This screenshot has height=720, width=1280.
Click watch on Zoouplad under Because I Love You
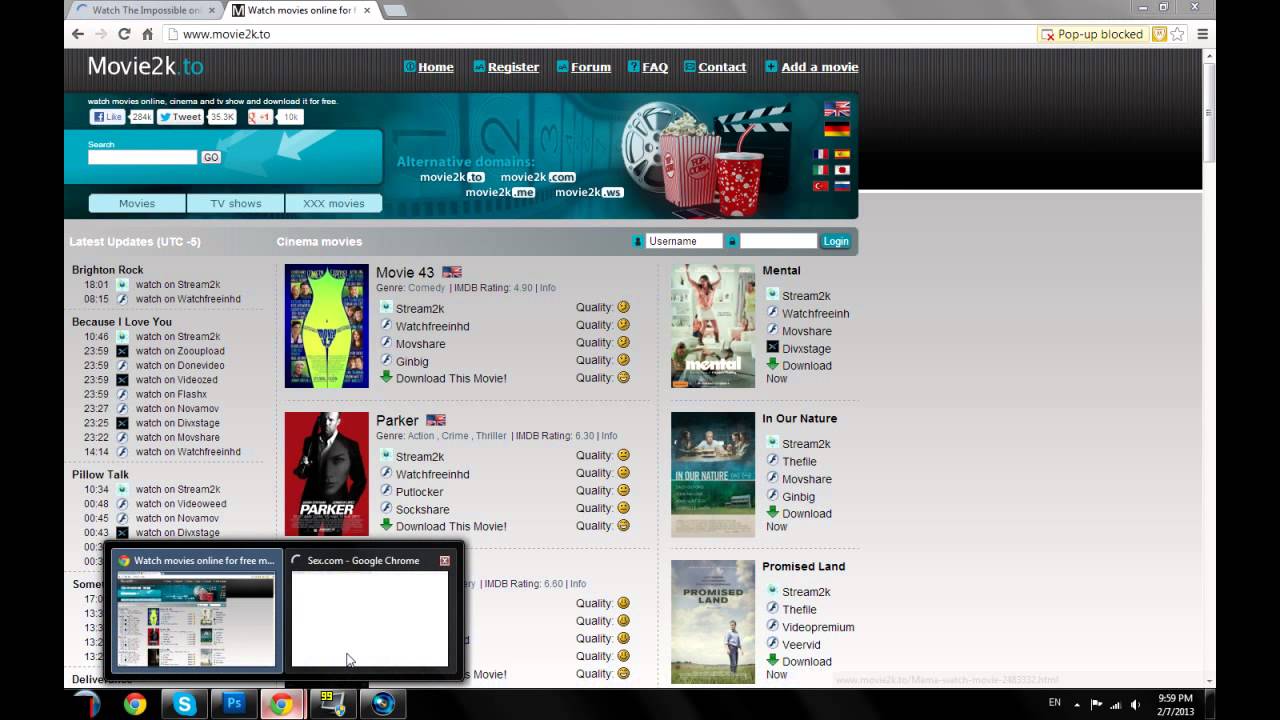click(x=180, y=351)
